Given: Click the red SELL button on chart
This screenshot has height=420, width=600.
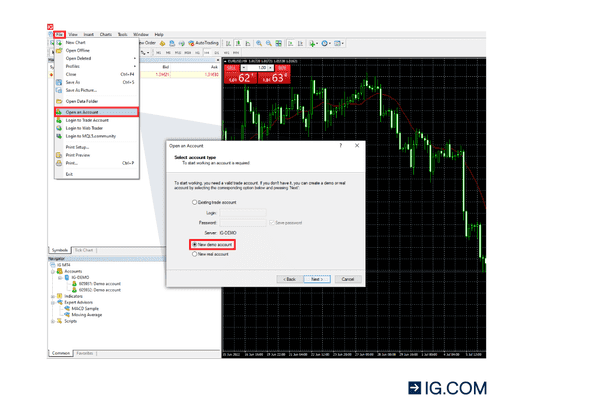Looking at the screenshot, I should (x=239, y=74).
